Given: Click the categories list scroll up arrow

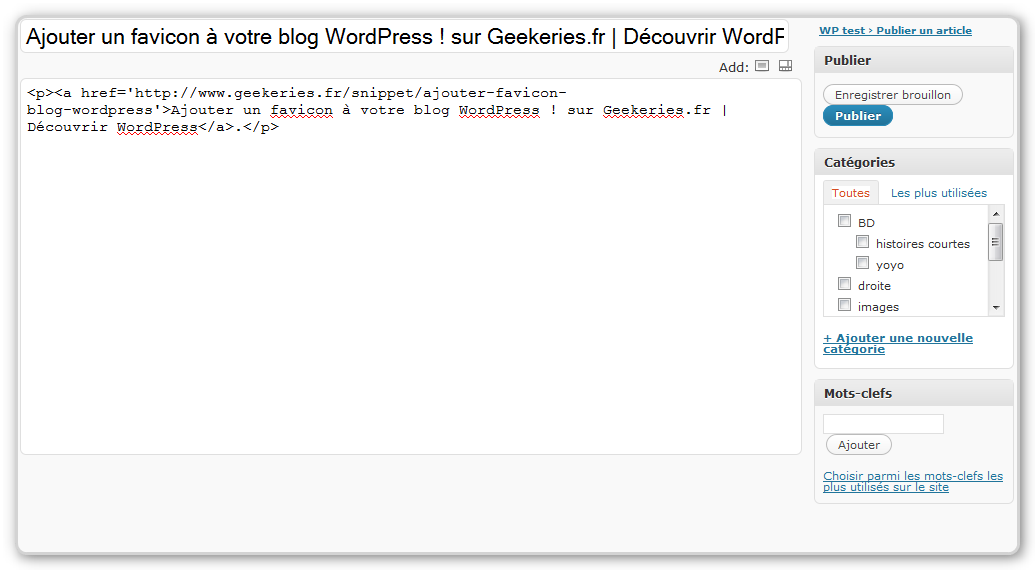Looking at the screenshot, I should click(996, 214).
